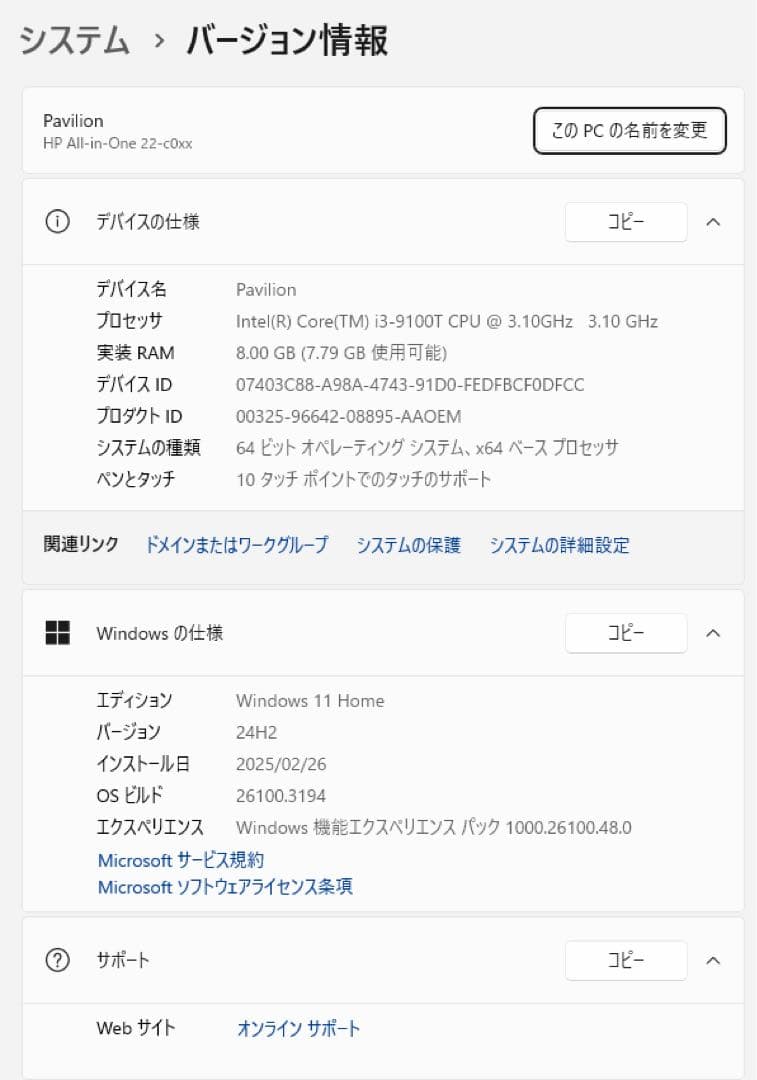Viewport: 757px width, 1080px height.
Task: Select the システムの種類 64 ビット value
Action: (427, 448)
